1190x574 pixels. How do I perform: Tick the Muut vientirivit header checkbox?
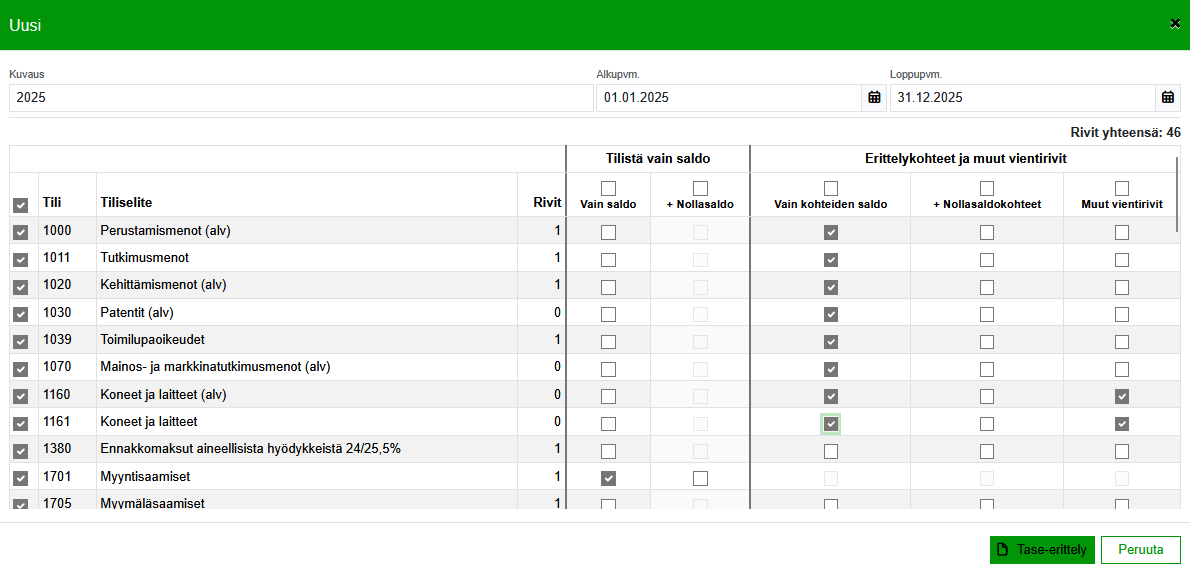coord(1122,188)
